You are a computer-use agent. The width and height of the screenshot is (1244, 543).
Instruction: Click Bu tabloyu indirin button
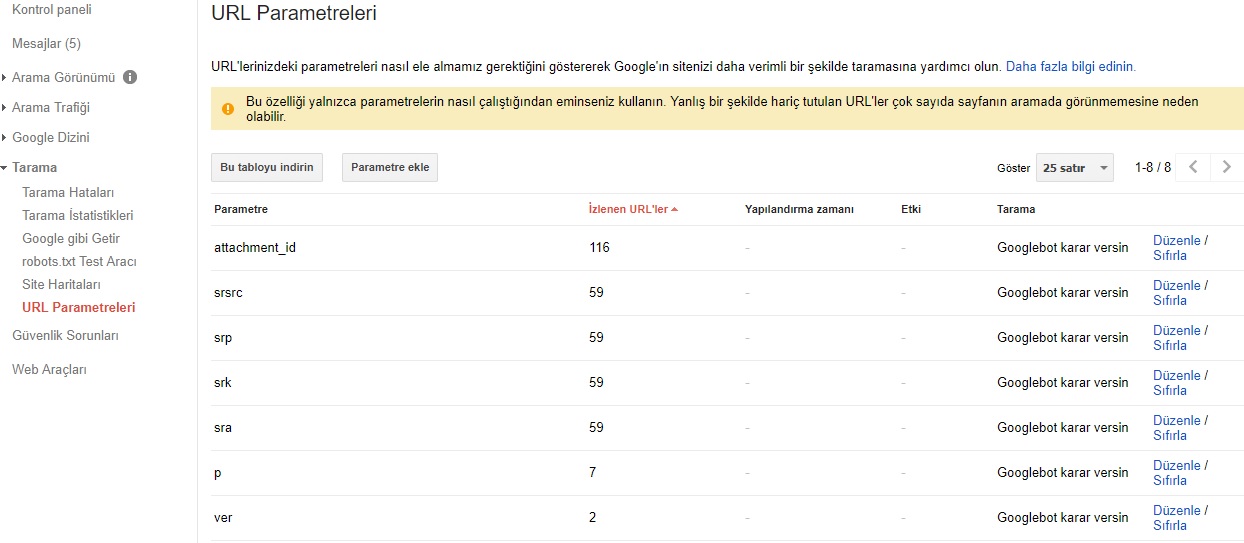(267, 167)
